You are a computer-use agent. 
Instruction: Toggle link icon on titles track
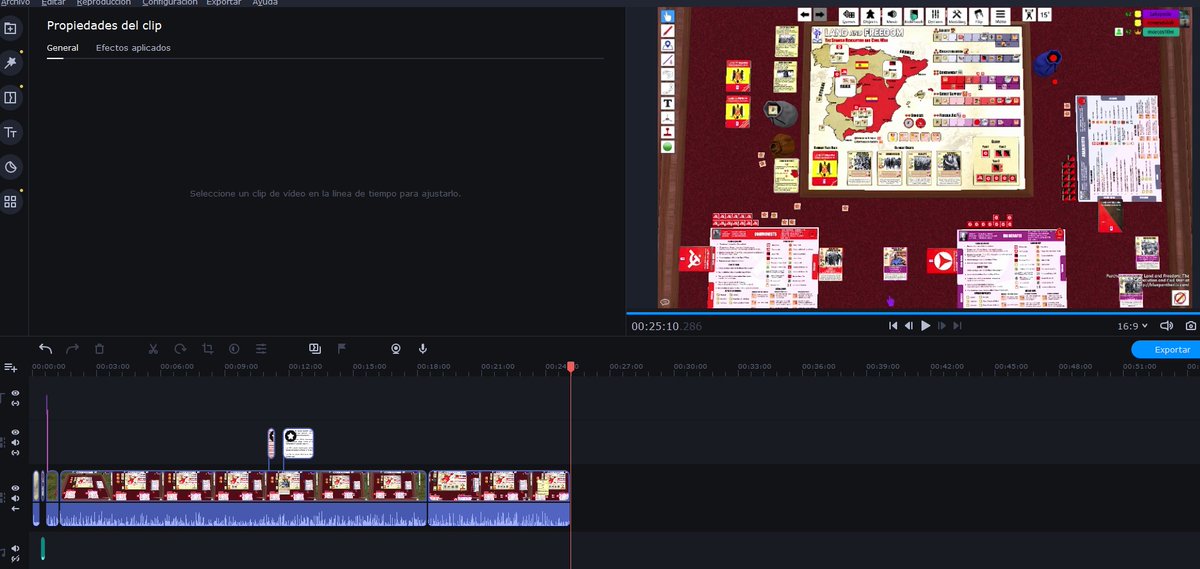point(15,403)
